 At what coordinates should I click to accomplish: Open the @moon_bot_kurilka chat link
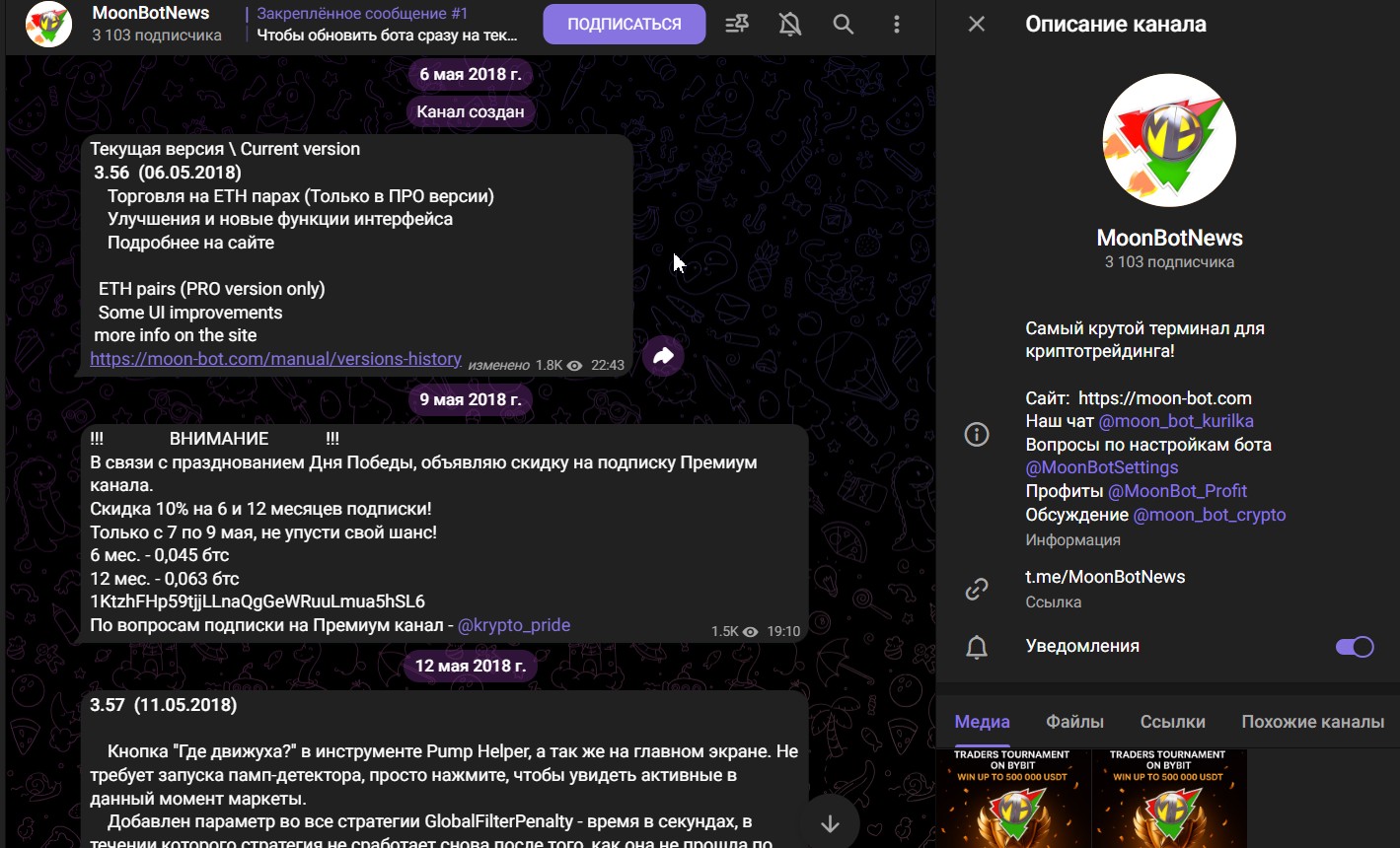coord(1176,421)
